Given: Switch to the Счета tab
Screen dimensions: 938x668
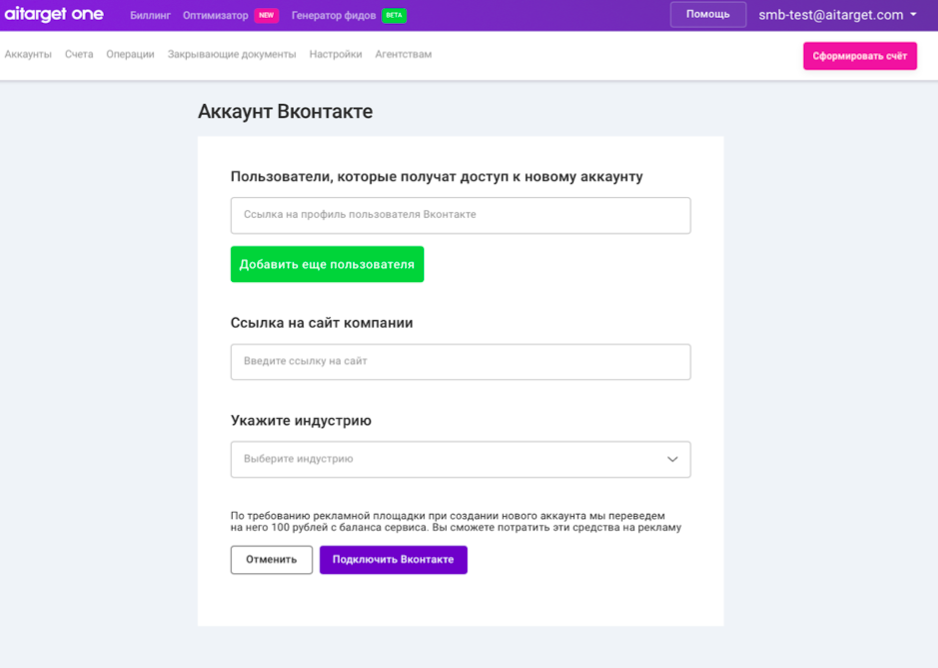Looking at the screenshot, I should tap(79, 54).
